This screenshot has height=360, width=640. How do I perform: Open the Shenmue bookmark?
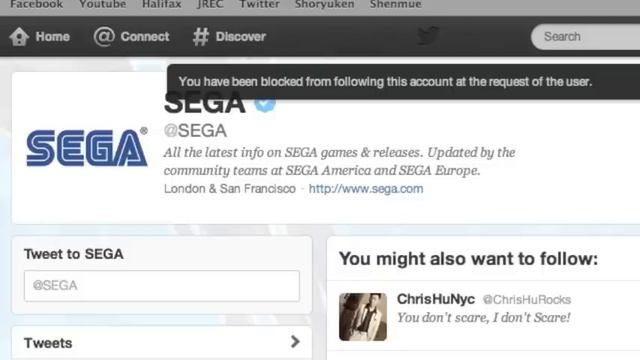pyautogui.click(x=396, y=4)
